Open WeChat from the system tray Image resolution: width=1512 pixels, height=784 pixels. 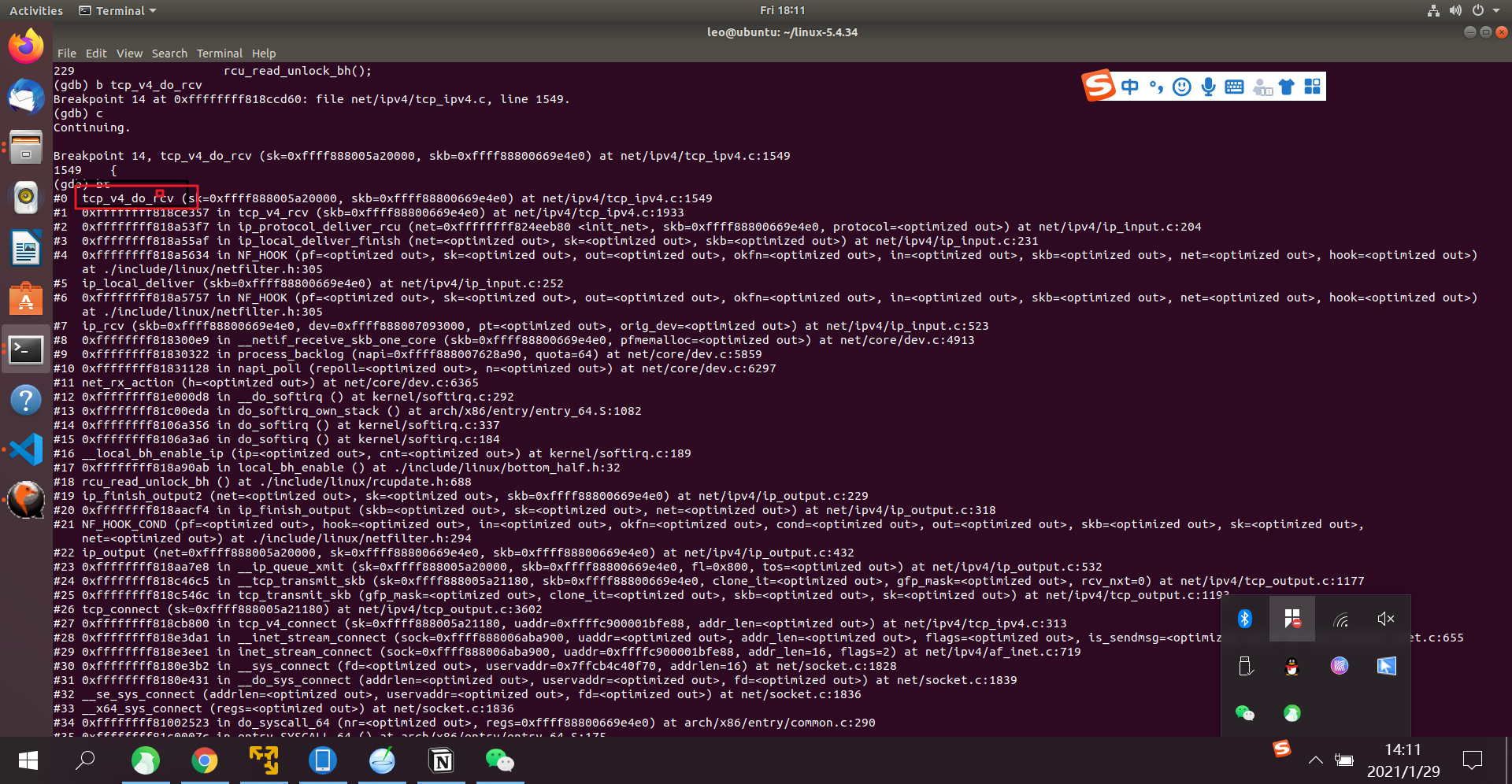click(1246, 712)
